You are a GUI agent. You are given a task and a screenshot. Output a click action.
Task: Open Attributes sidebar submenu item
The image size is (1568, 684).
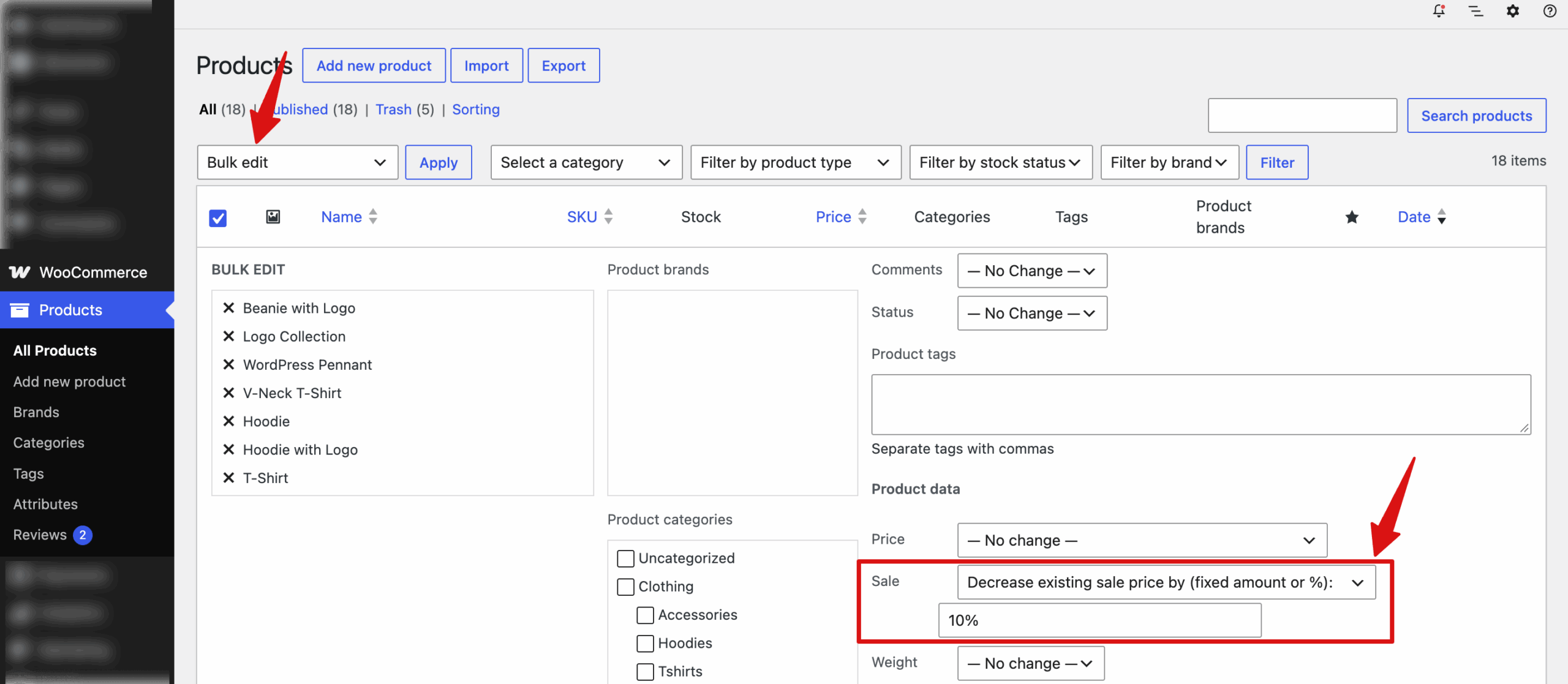[45, 504]
